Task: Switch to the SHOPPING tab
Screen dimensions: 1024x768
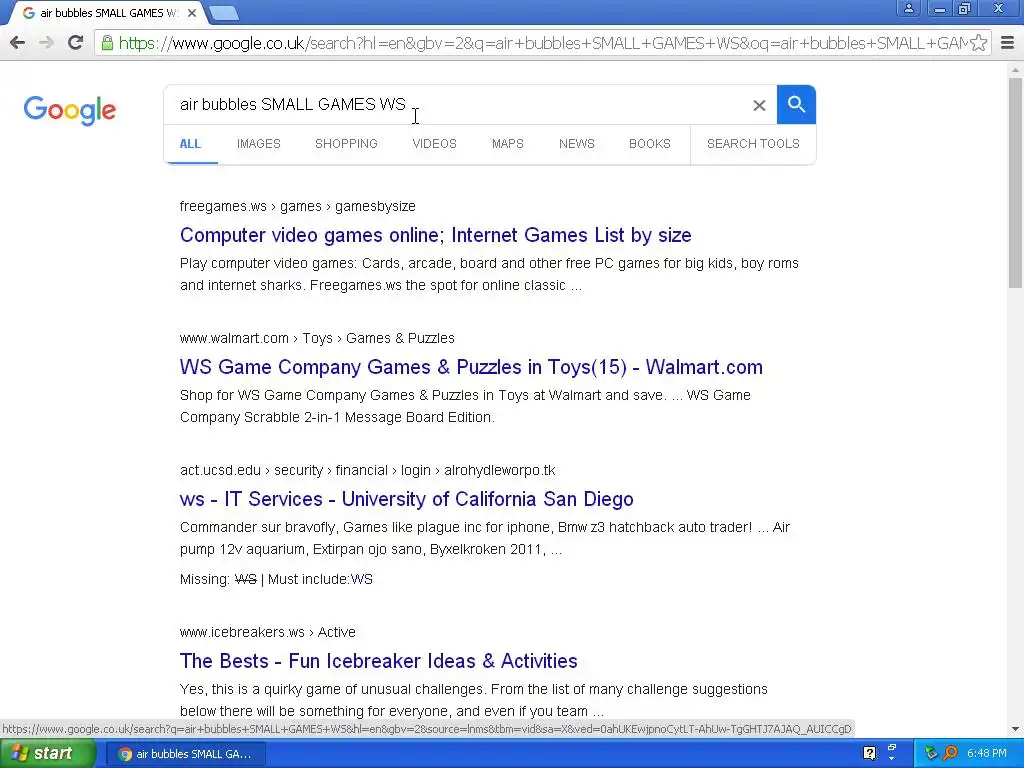Action: (346, 144)
